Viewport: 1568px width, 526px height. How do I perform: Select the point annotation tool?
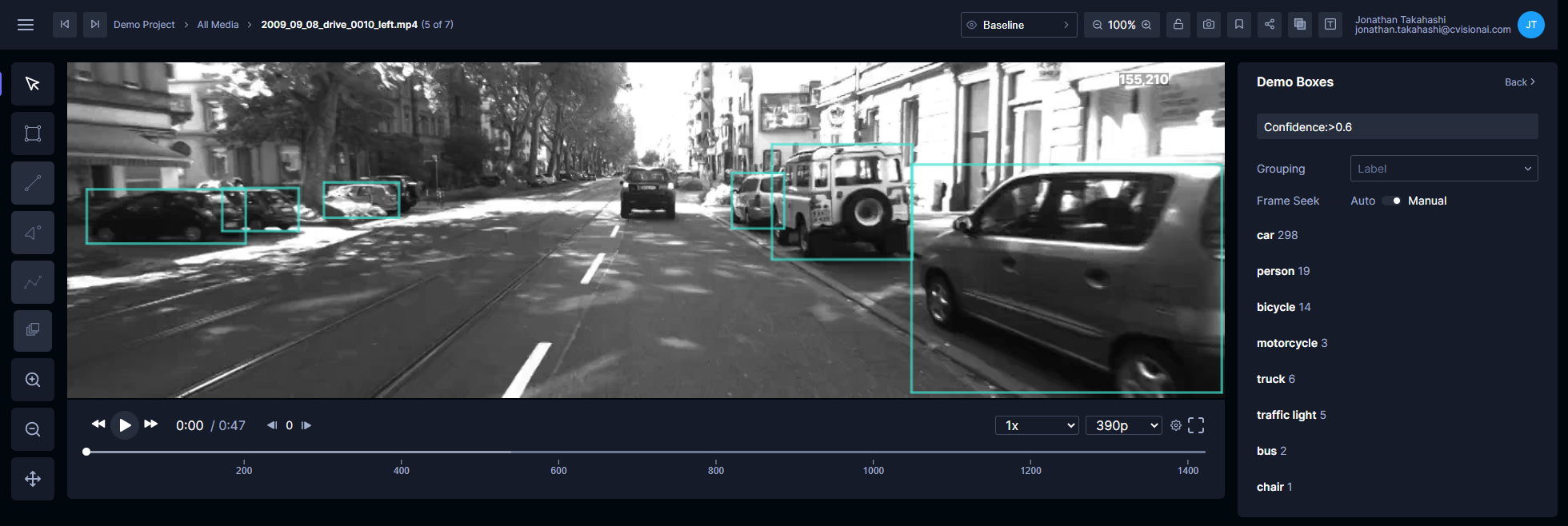pyautogui.click(x=33, y=233)
